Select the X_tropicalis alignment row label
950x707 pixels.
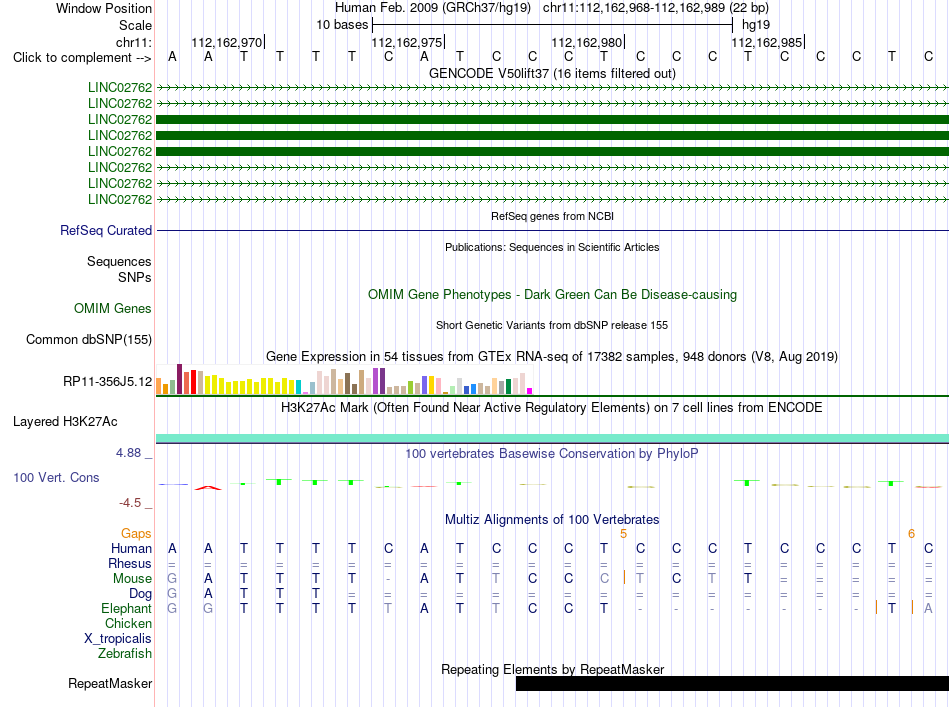(x=118, y=639)
